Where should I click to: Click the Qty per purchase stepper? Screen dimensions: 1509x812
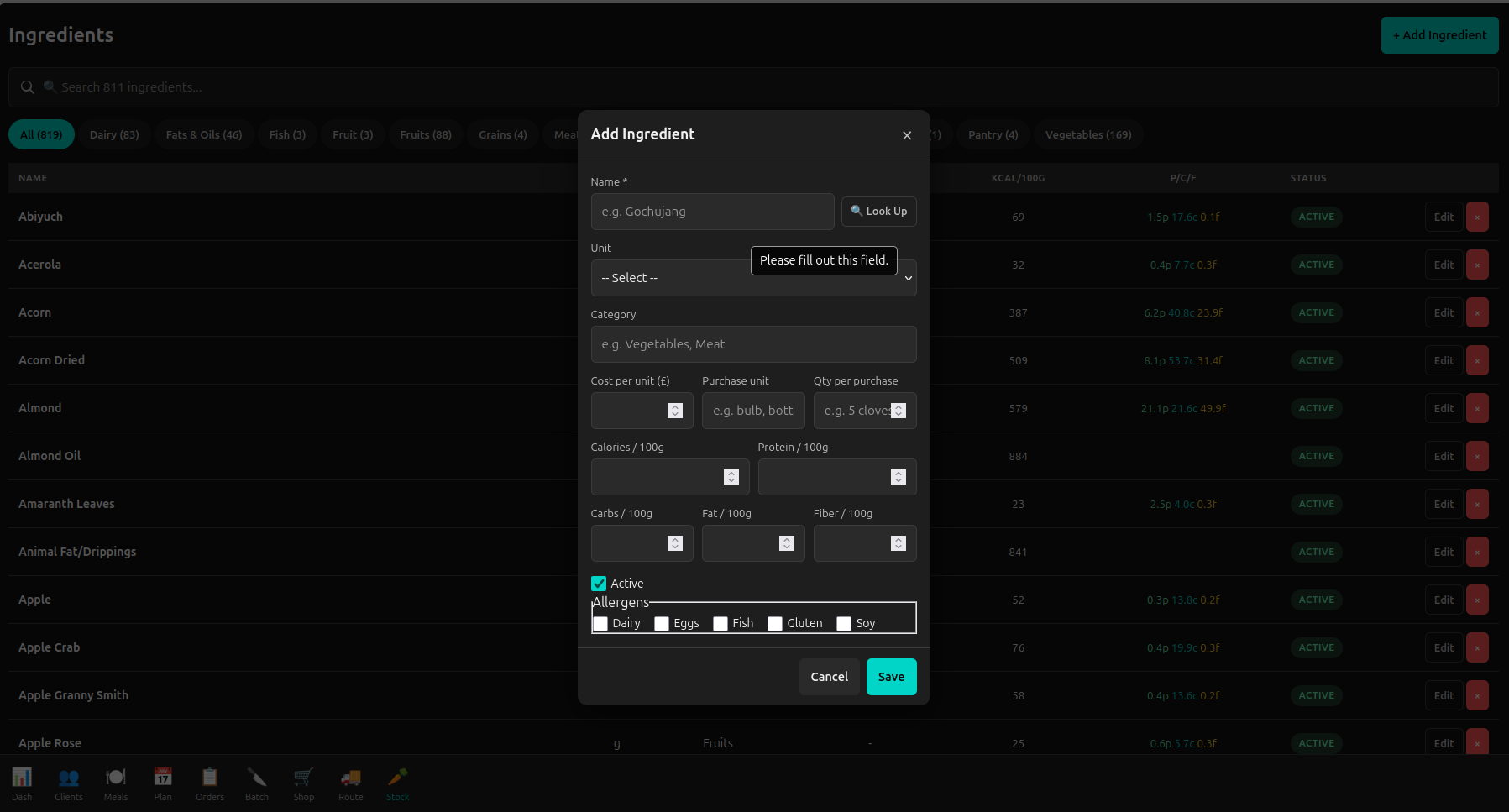point(899,411)
